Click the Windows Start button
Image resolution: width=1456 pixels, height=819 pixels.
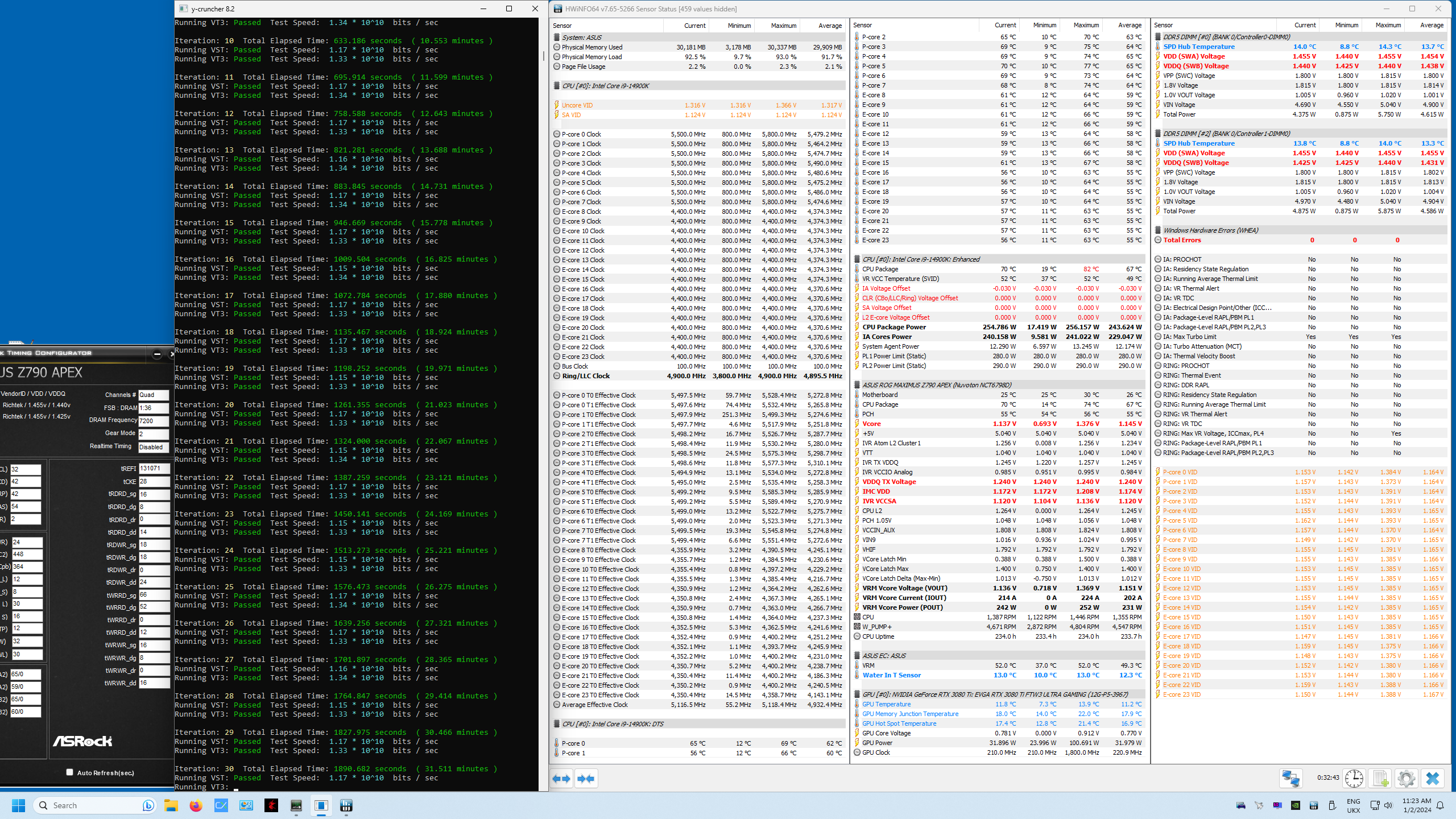tap(18, 805)
